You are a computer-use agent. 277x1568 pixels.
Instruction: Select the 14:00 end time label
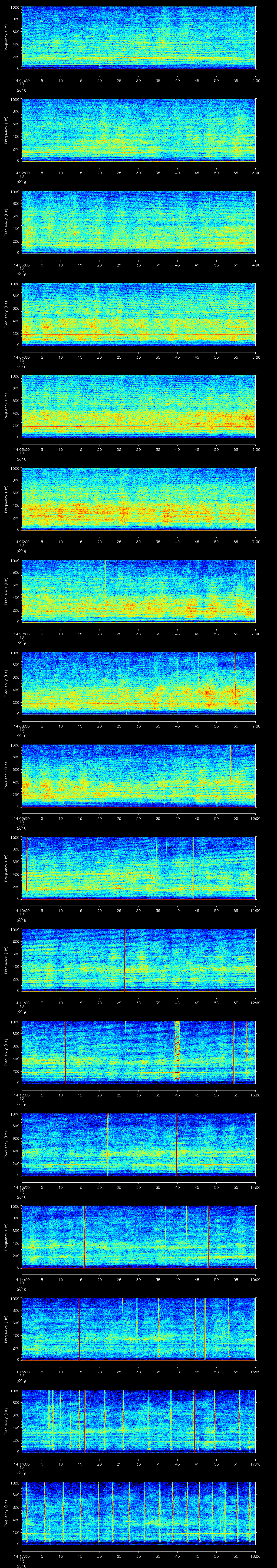click(255, 1186)
